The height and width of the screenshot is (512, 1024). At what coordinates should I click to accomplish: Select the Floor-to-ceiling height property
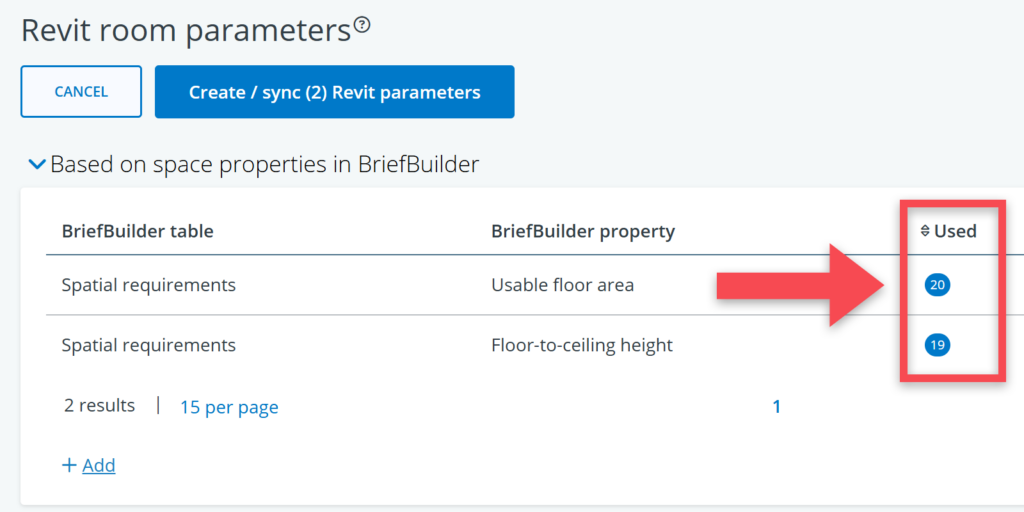pos(582,345)
